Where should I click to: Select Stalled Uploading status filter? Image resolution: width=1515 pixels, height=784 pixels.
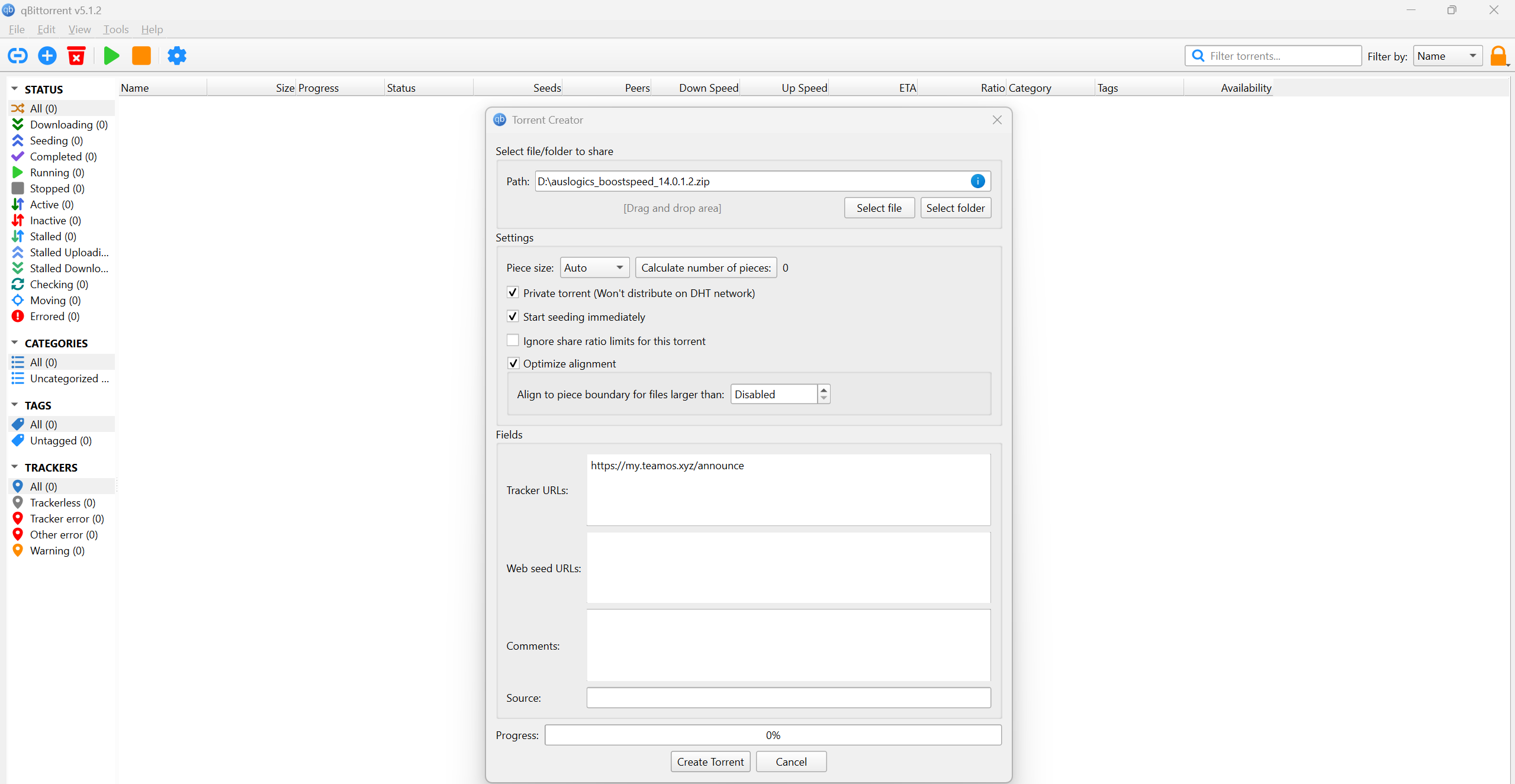[60, 252]
